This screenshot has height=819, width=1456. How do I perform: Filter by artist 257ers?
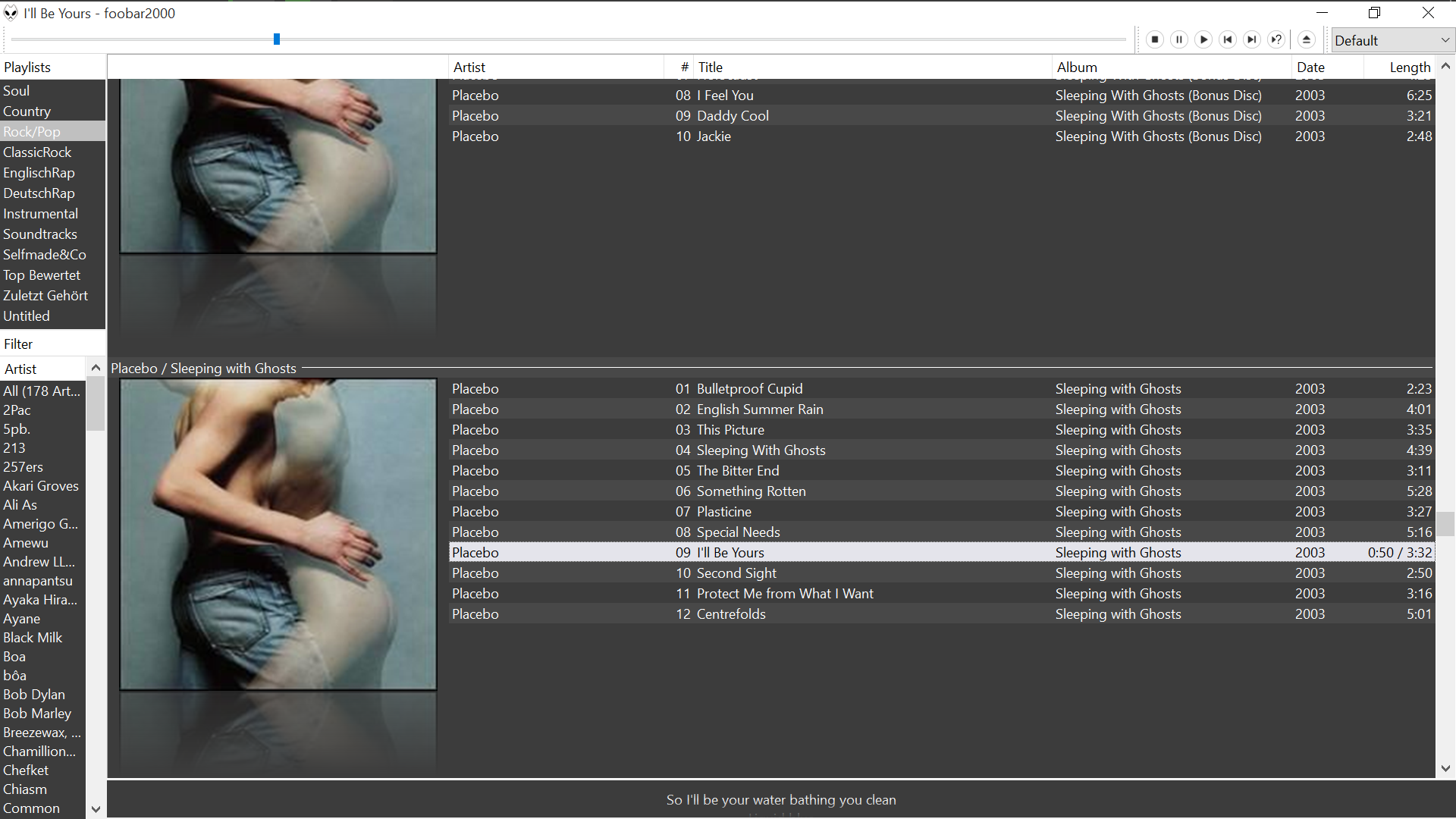(x=42, y=467)
